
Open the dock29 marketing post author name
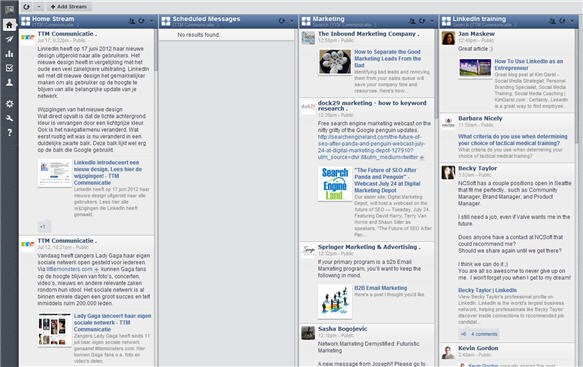coord(372,106)
